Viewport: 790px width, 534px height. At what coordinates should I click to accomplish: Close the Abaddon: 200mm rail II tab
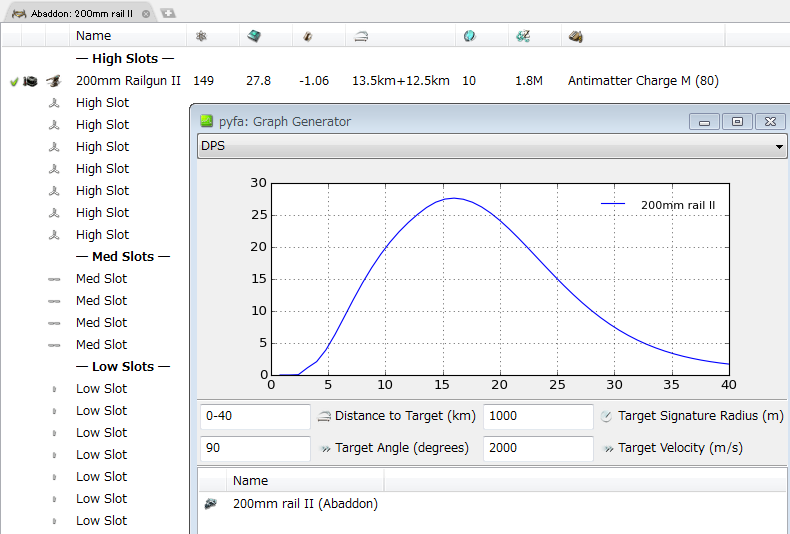[146, 13]
